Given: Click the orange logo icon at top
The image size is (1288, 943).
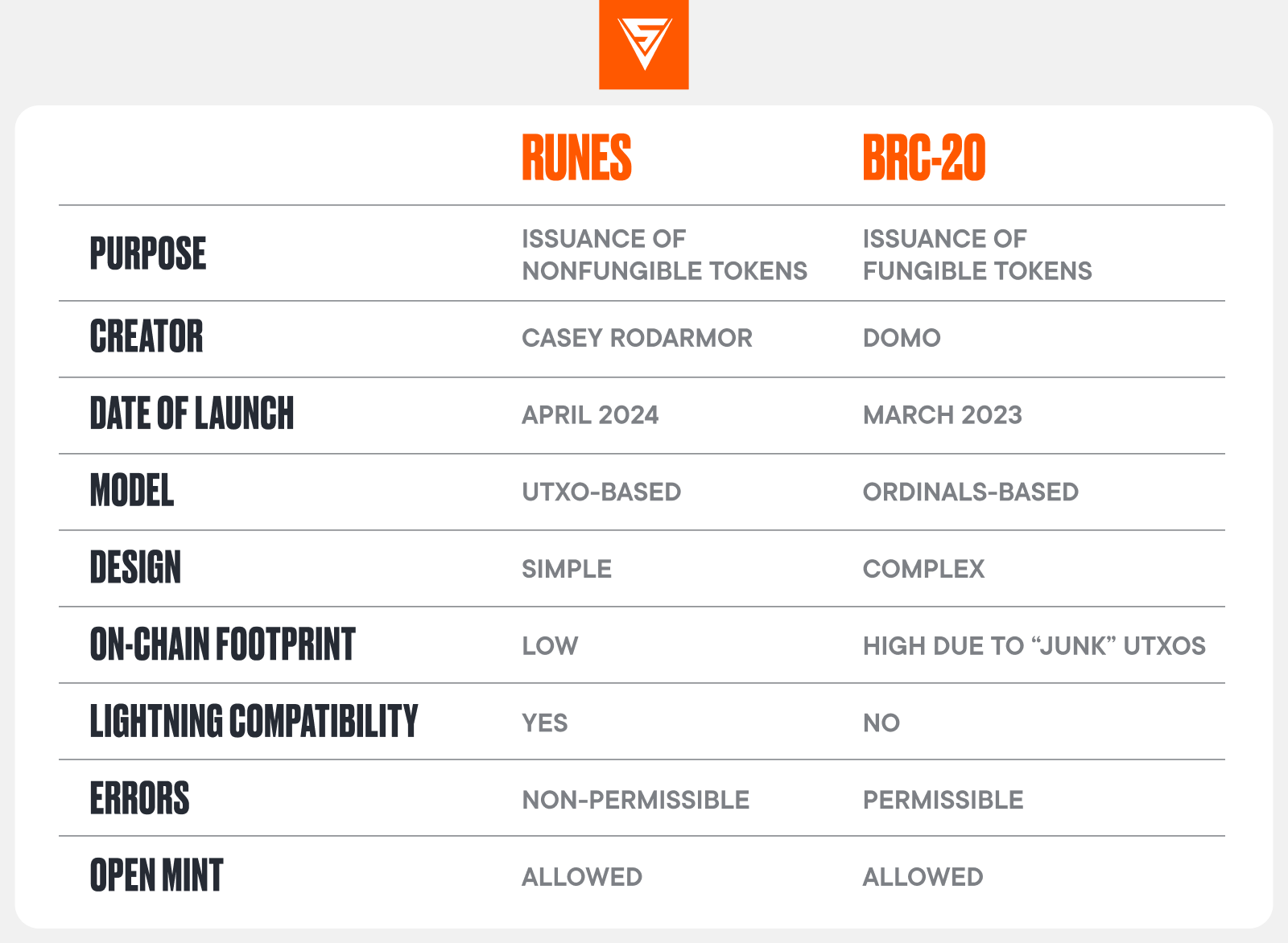Looking at the screenshot, I should (x=644, y=44).
